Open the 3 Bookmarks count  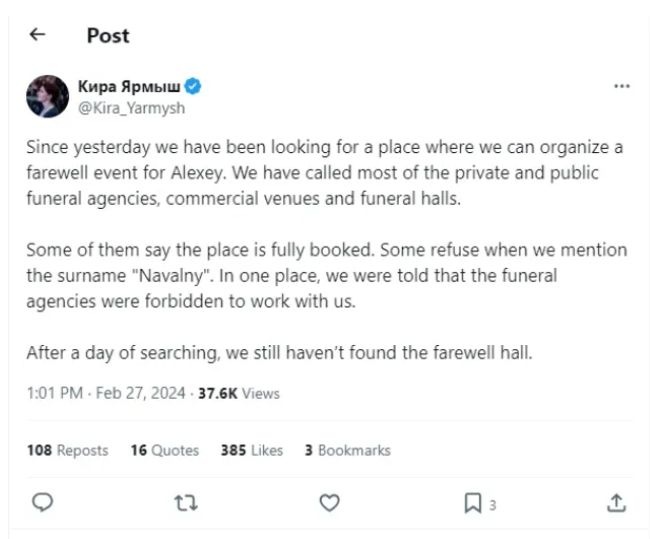tap(348, 450)
